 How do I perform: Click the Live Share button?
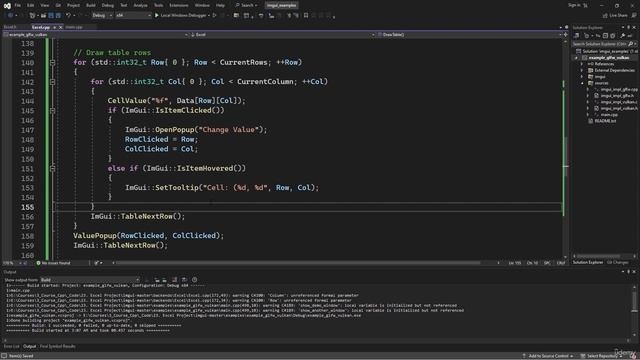[615, 16]
